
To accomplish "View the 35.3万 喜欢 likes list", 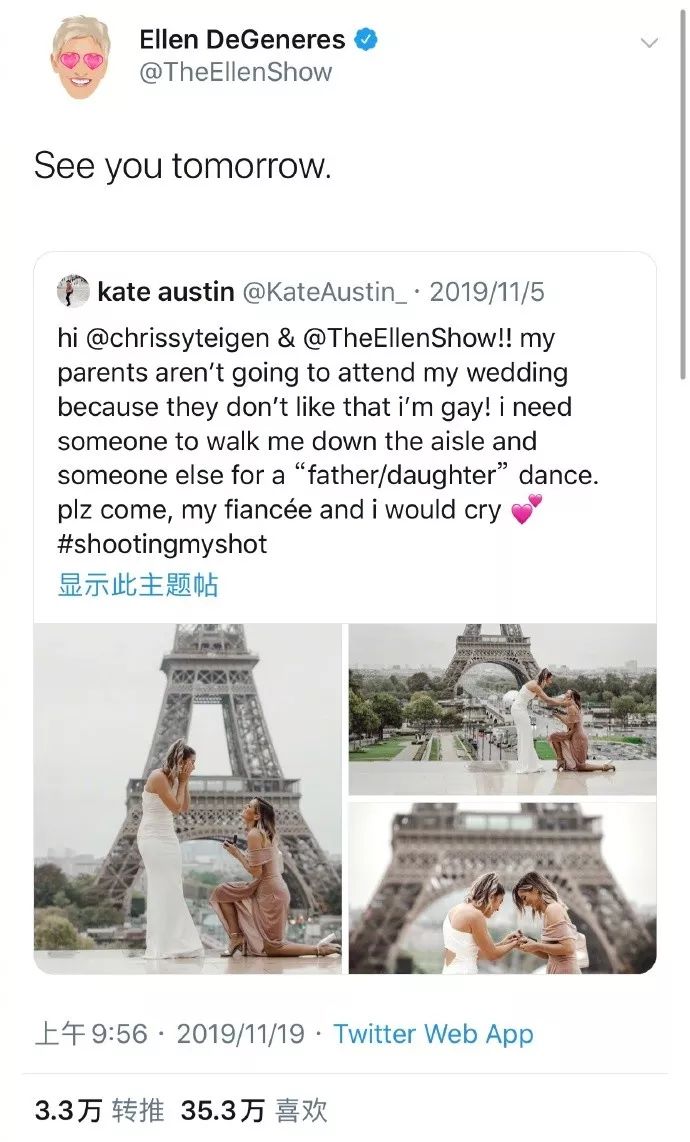I will (254, 1110).
